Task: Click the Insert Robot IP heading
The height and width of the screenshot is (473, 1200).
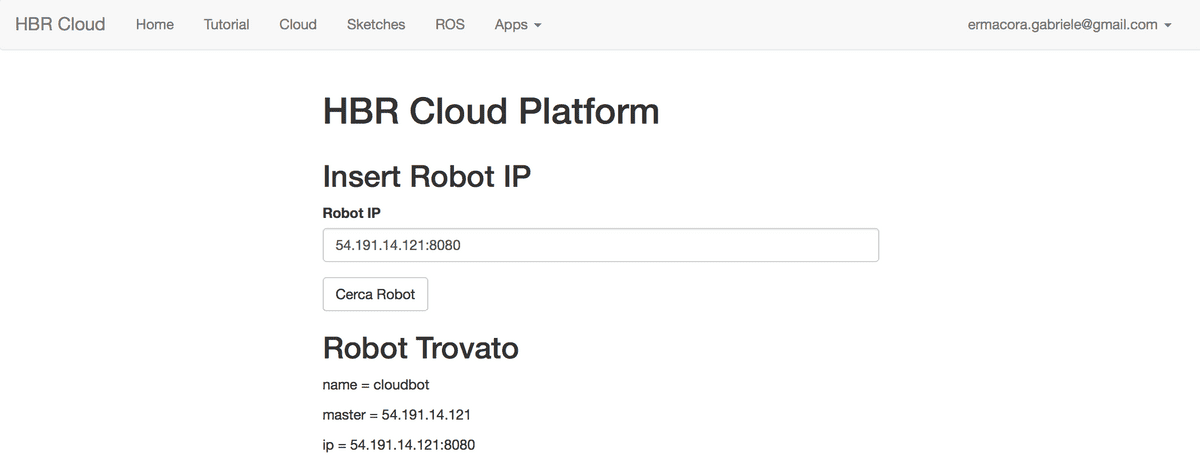Action: pyautogui.click(x=426, y=176)
